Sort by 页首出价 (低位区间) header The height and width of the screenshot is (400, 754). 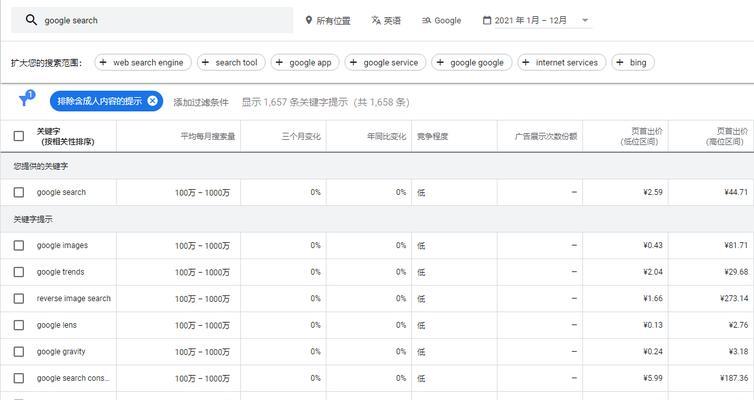tap(641, 136)
